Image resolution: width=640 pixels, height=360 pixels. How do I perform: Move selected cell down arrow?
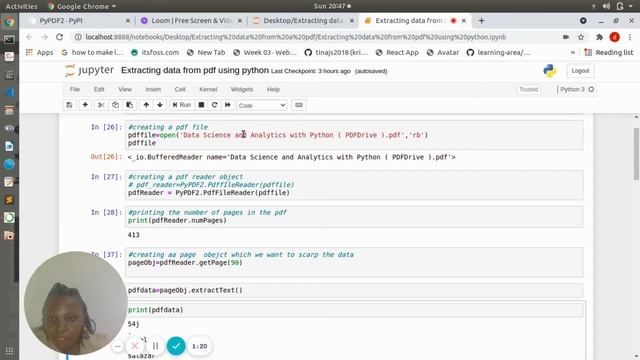[160, 105]
